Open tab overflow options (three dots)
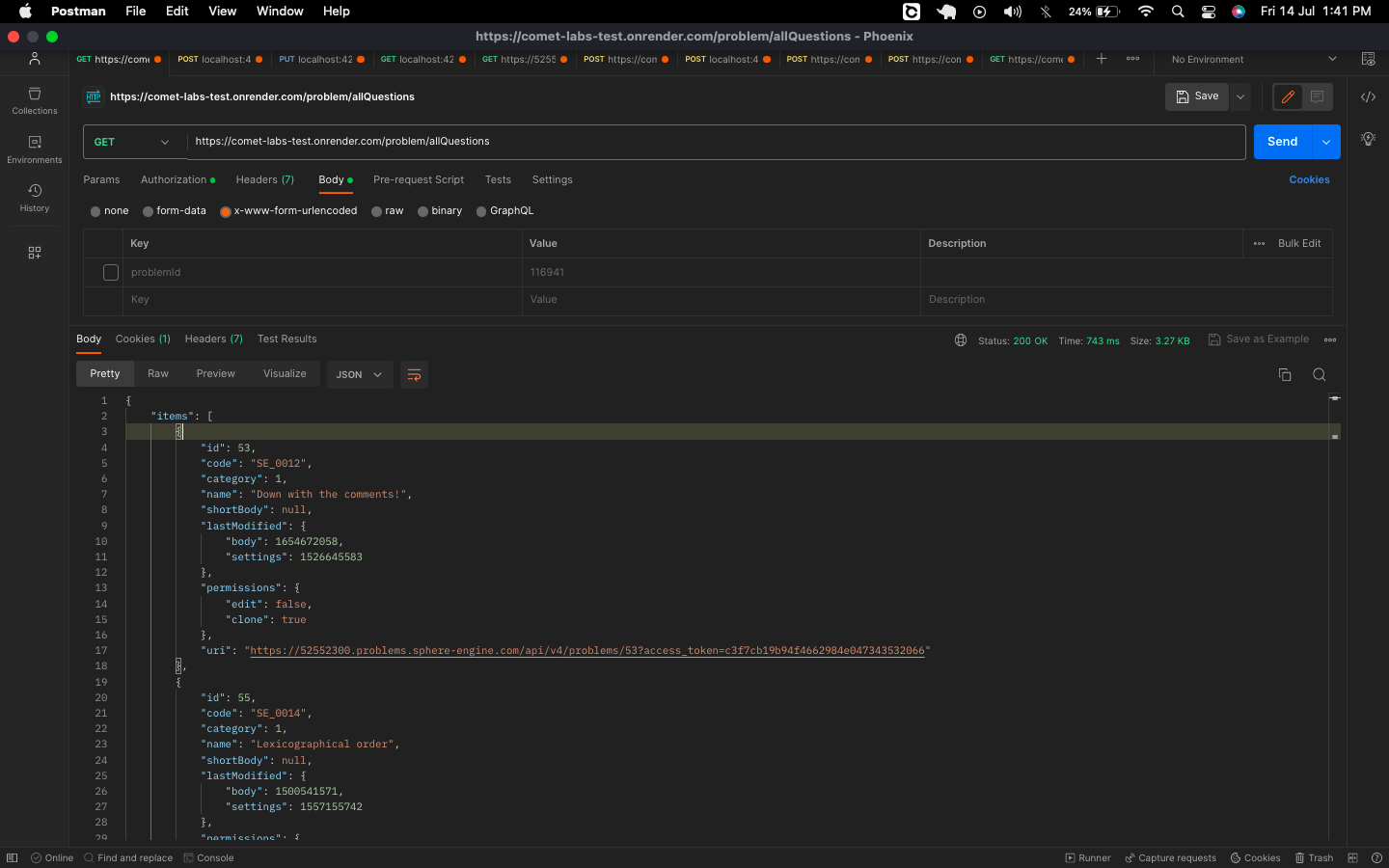This screenshot has height=868, width=1389. [1132, 59]
